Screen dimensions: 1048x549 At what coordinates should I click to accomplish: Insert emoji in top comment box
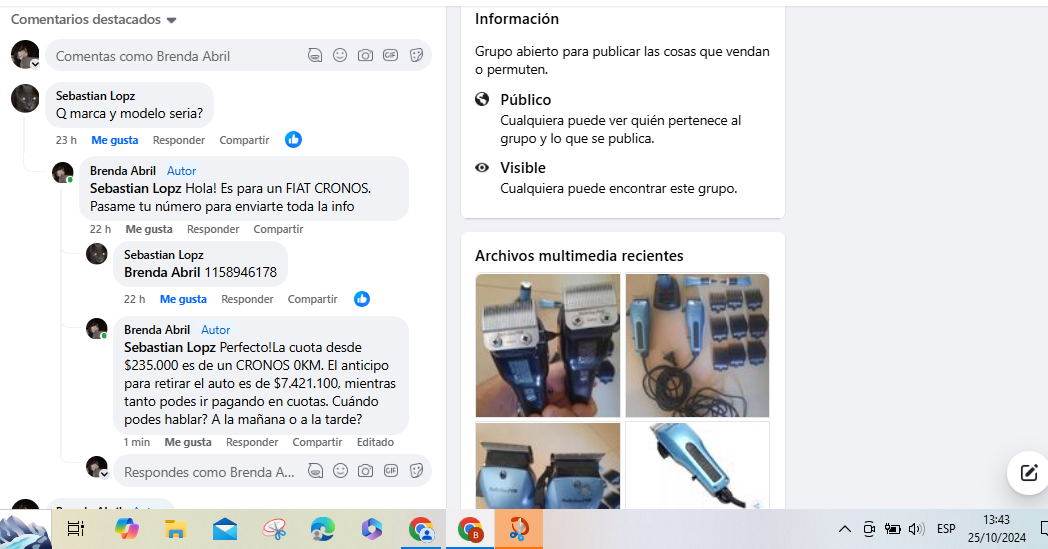[x=340, y=56]
